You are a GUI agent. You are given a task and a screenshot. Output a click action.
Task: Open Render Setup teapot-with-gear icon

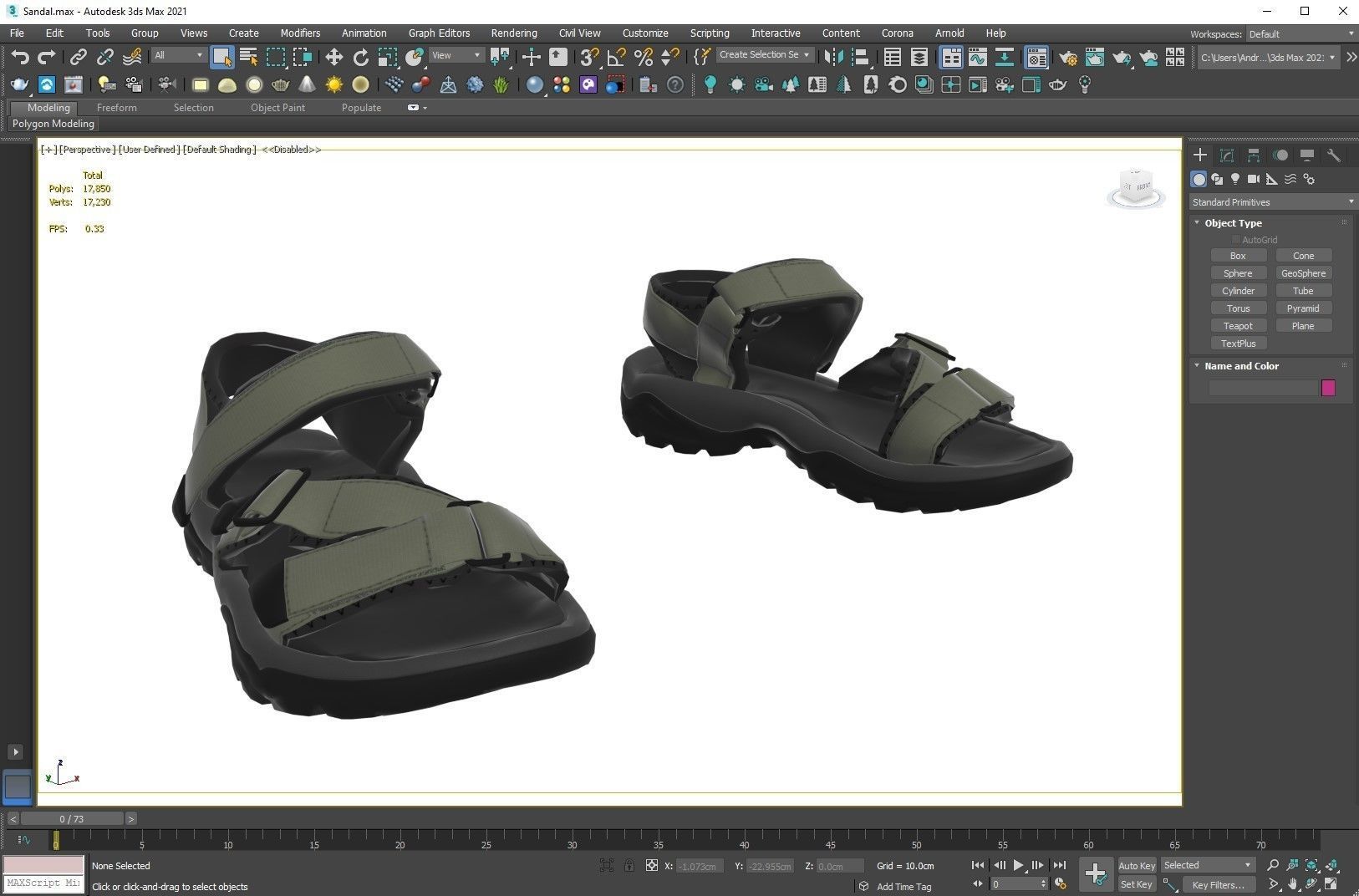click(1068, 57)
